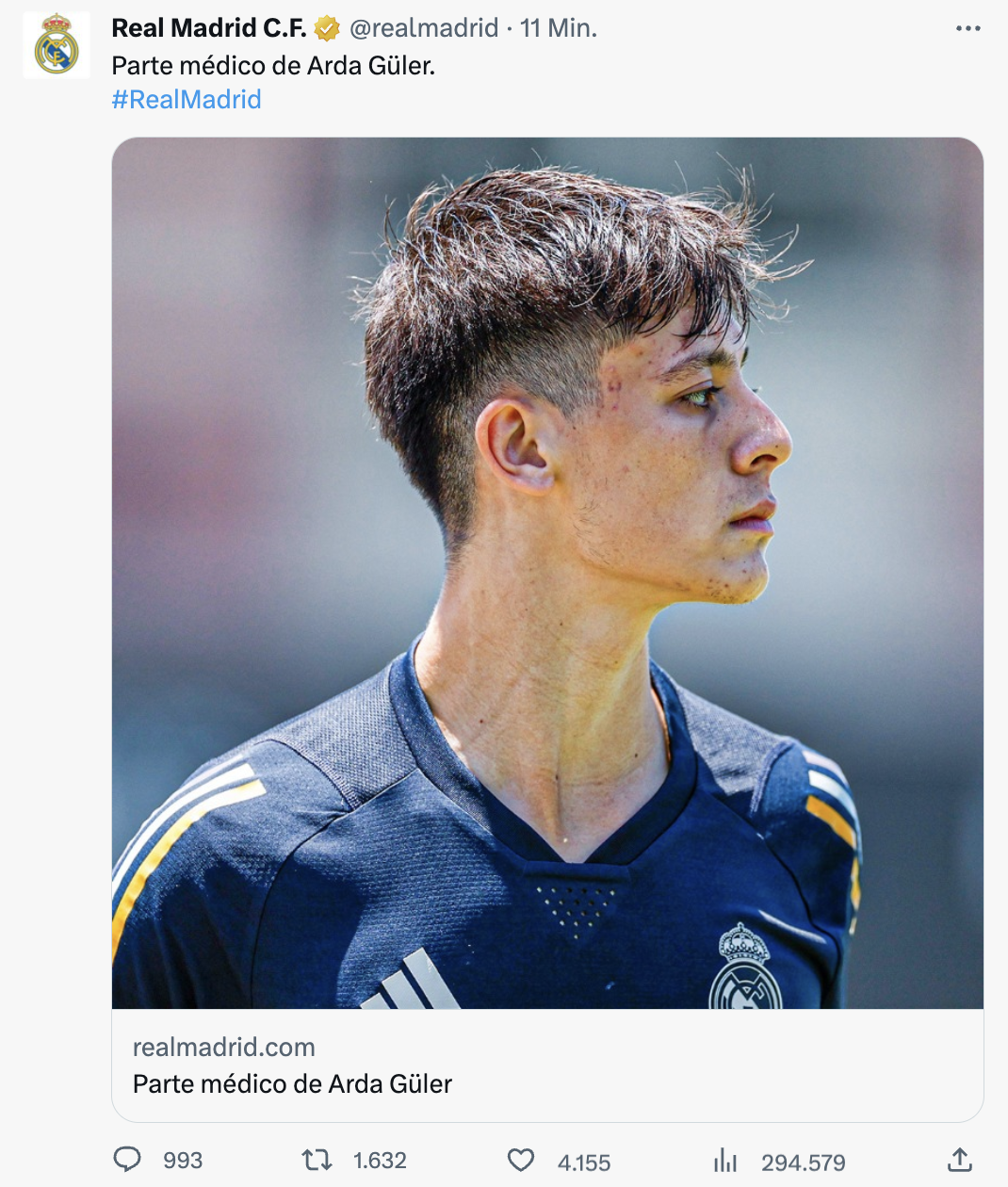Open the Real Madrid profile avatar
The height and width of the screenshot is (1187, 1008).
[57, 45]
